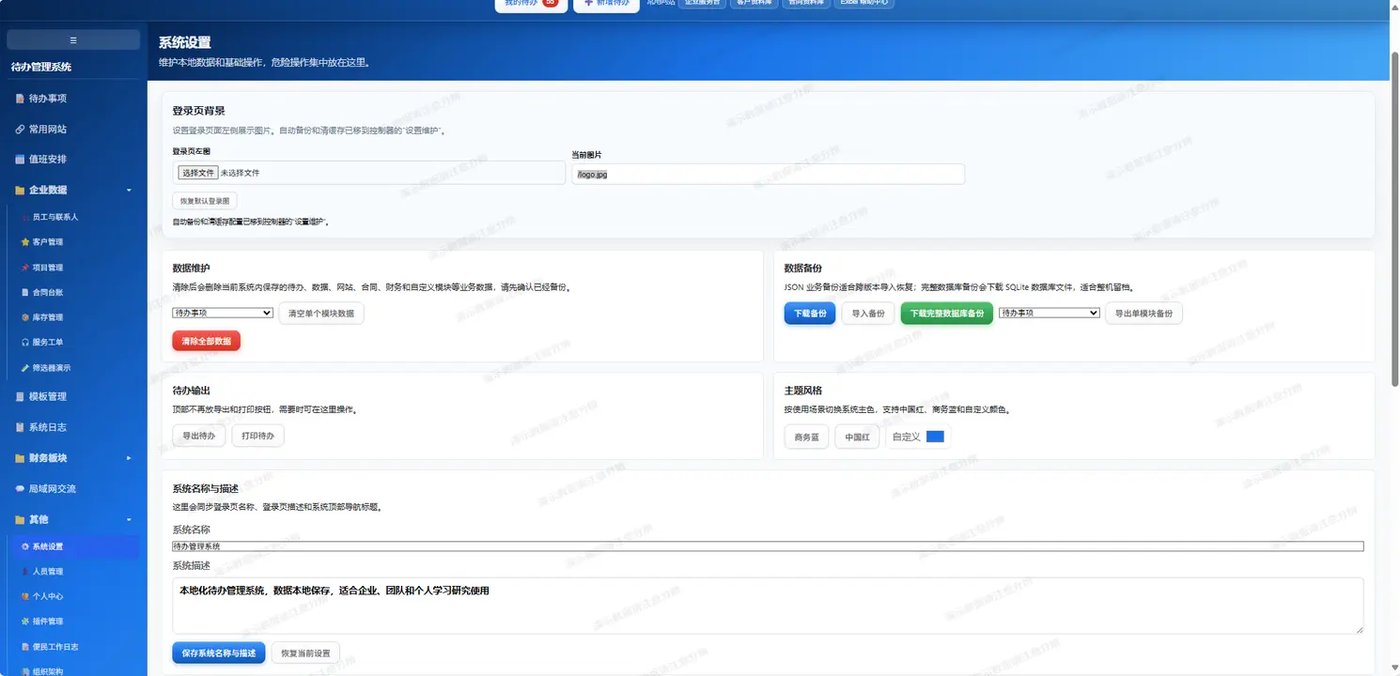Click into the 系统名称 input field

[768, 546]
